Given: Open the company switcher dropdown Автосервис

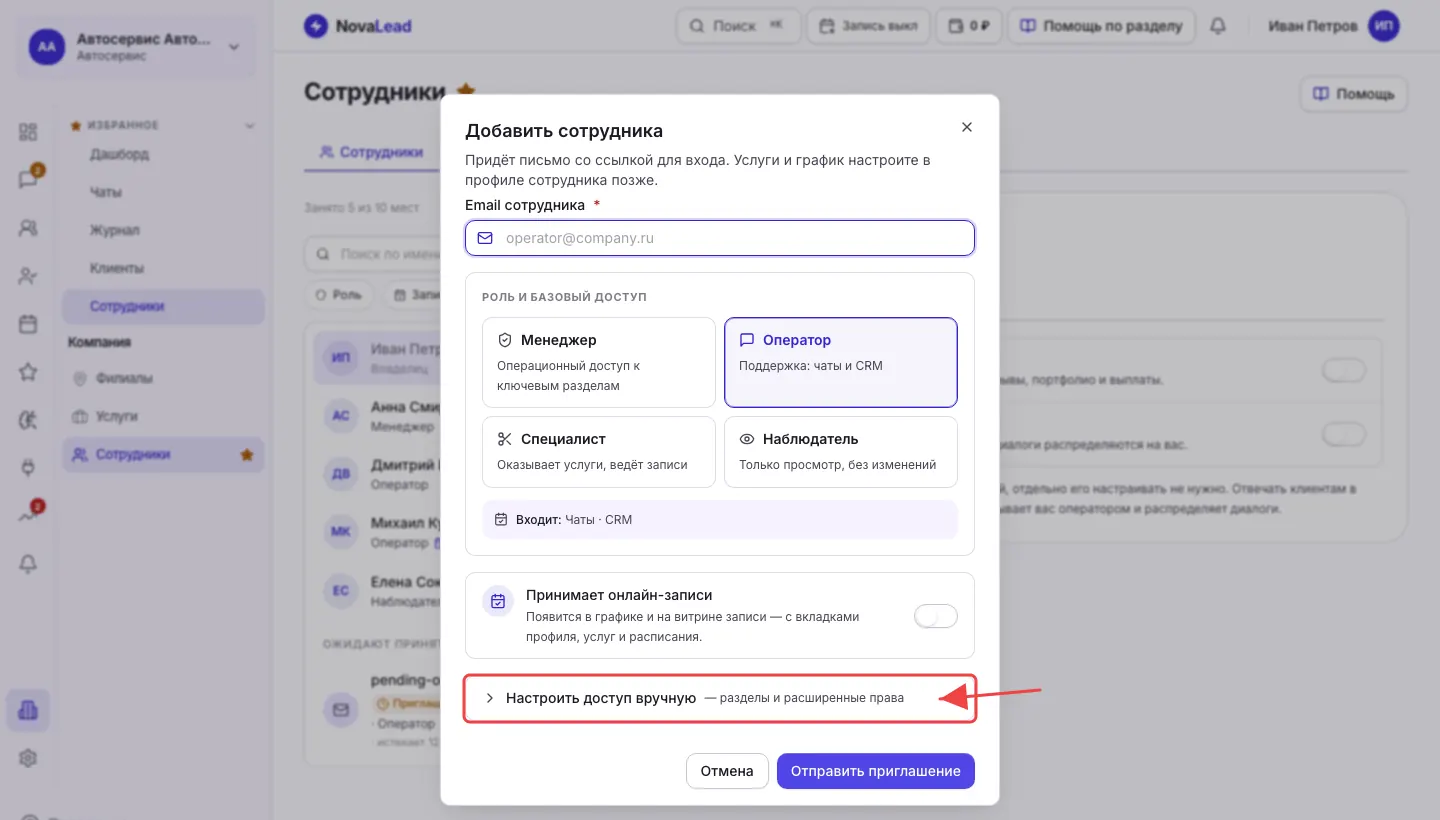Looking at the screenshot, I should pos(136,46).
